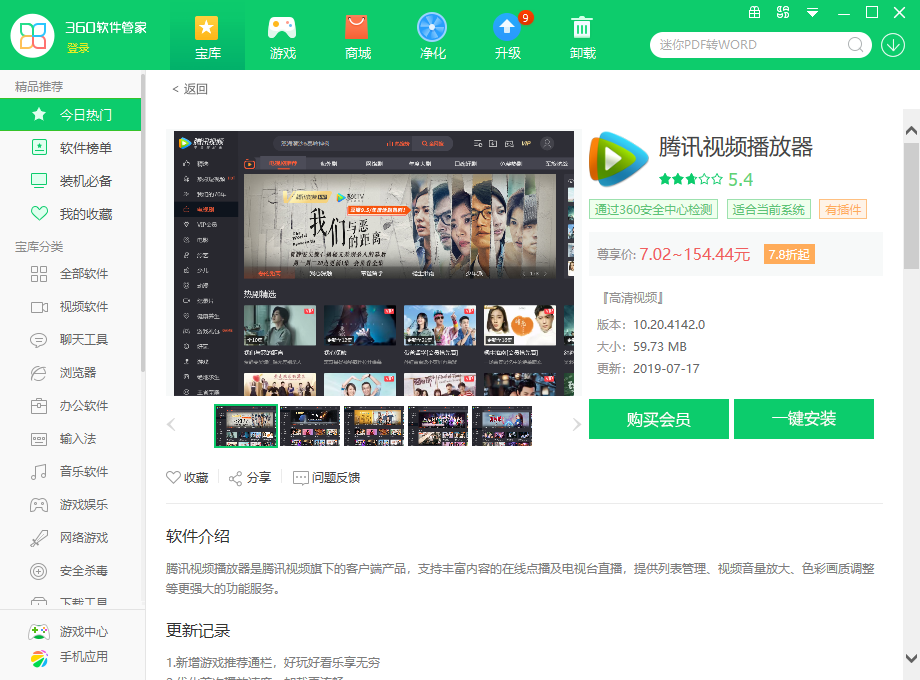Select the 全部软件 category
This screenshot has width=920, height=680.
click(70, 273)
